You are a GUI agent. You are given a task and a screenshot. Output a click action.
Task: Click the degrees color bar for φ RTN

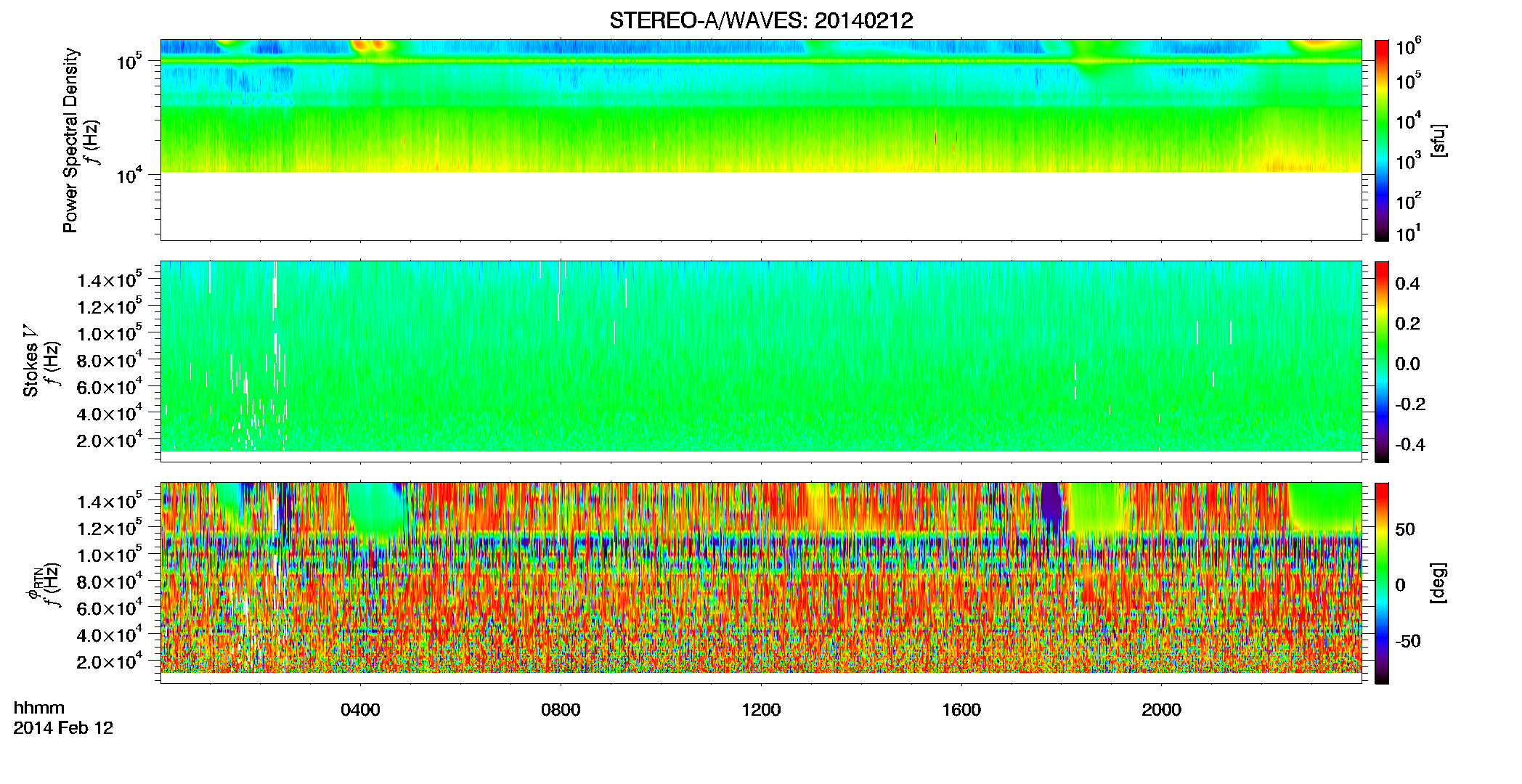coord(1382,583)
